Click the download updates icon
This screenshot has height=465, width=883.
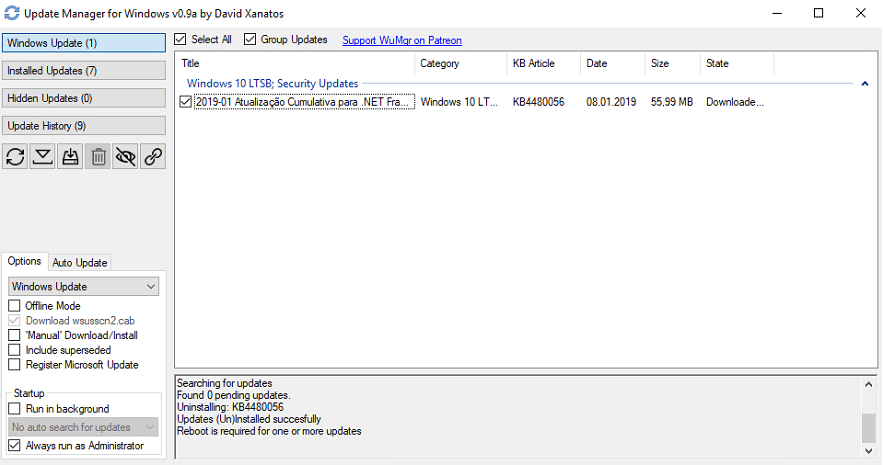tap(43, 157)
